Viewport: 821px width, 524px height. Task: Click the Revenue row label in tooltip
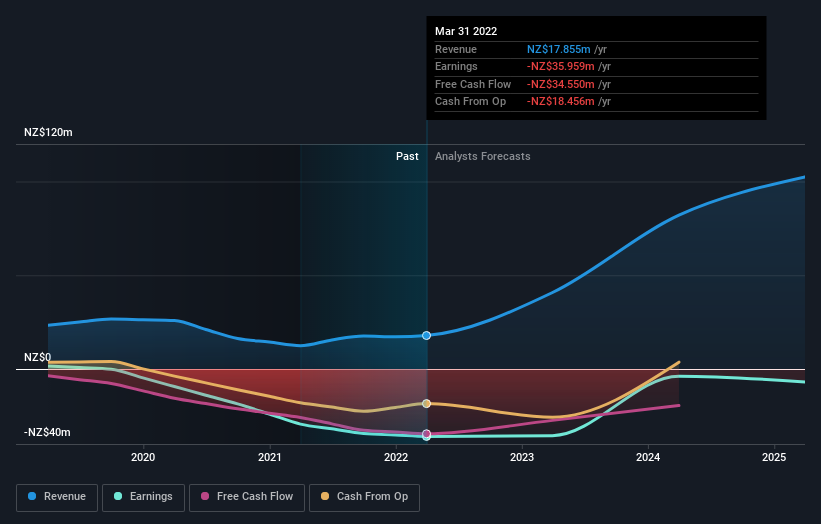pyautogui.click(x=456, y=49)
